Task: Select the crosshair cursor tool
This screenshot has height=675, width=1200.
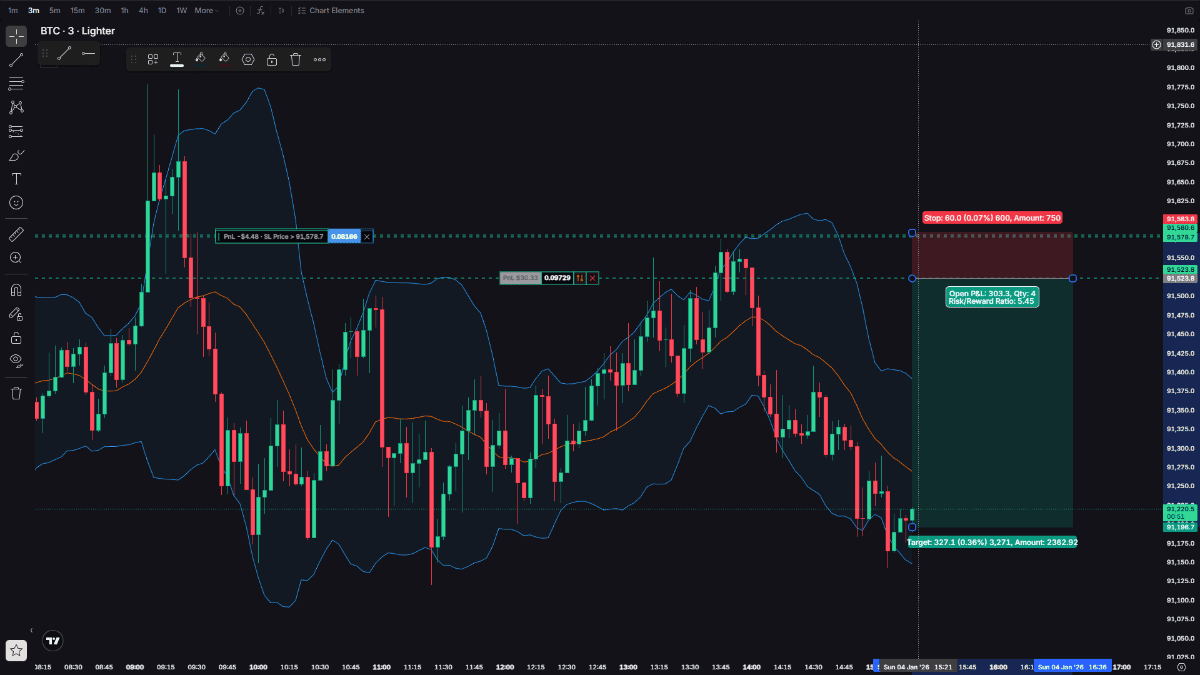Action: pyautogui.click(x=16, y=37)
